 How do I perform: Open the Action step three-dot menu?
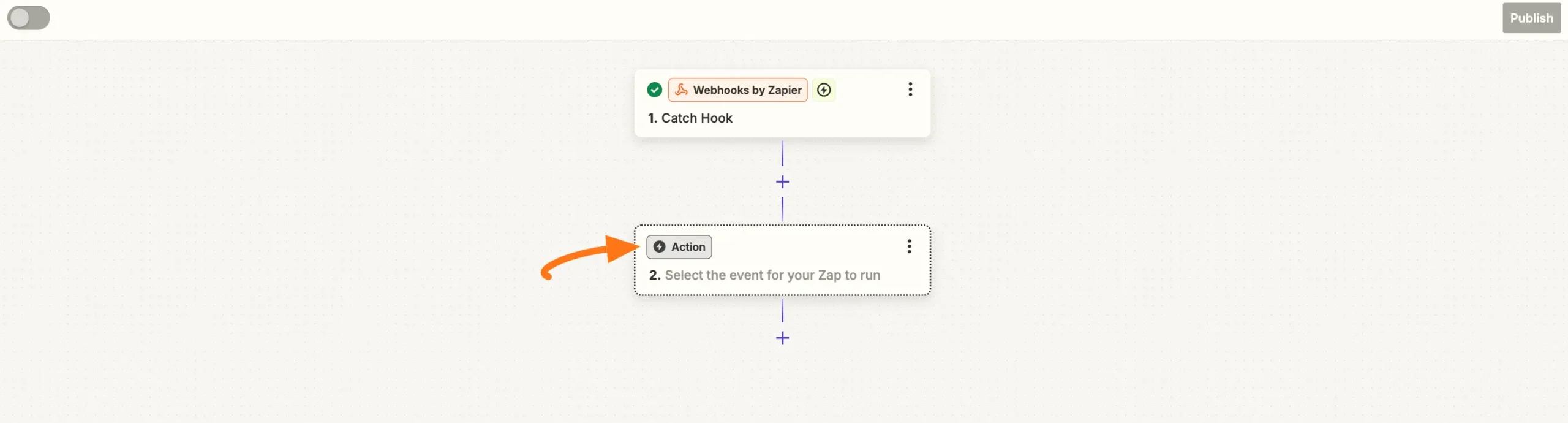[909, 246]
